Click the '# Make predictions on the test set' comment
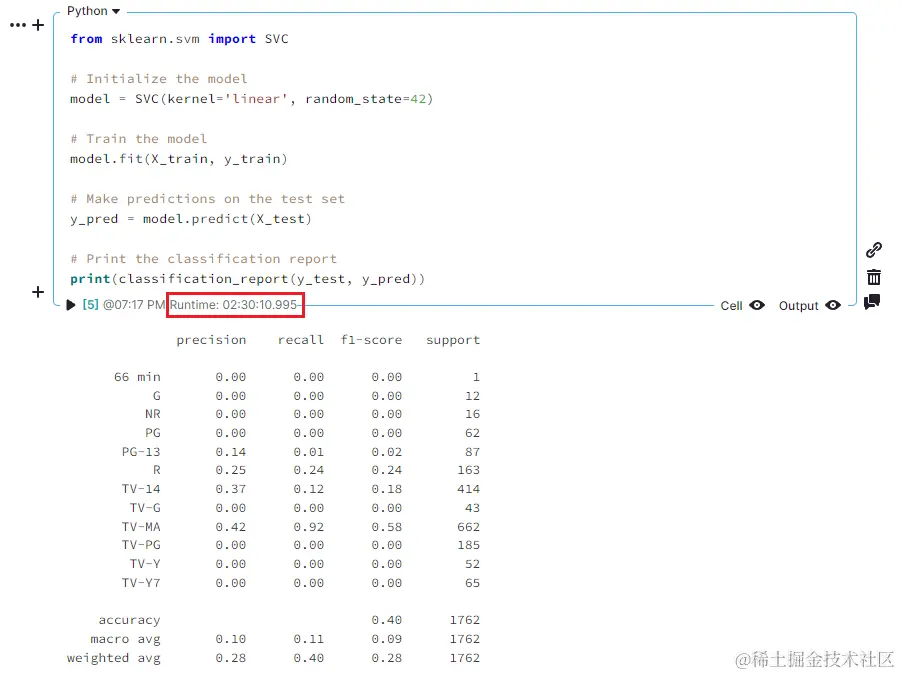Screen dimensions: 901x676 pyautogui.click(x=207, y=199)
